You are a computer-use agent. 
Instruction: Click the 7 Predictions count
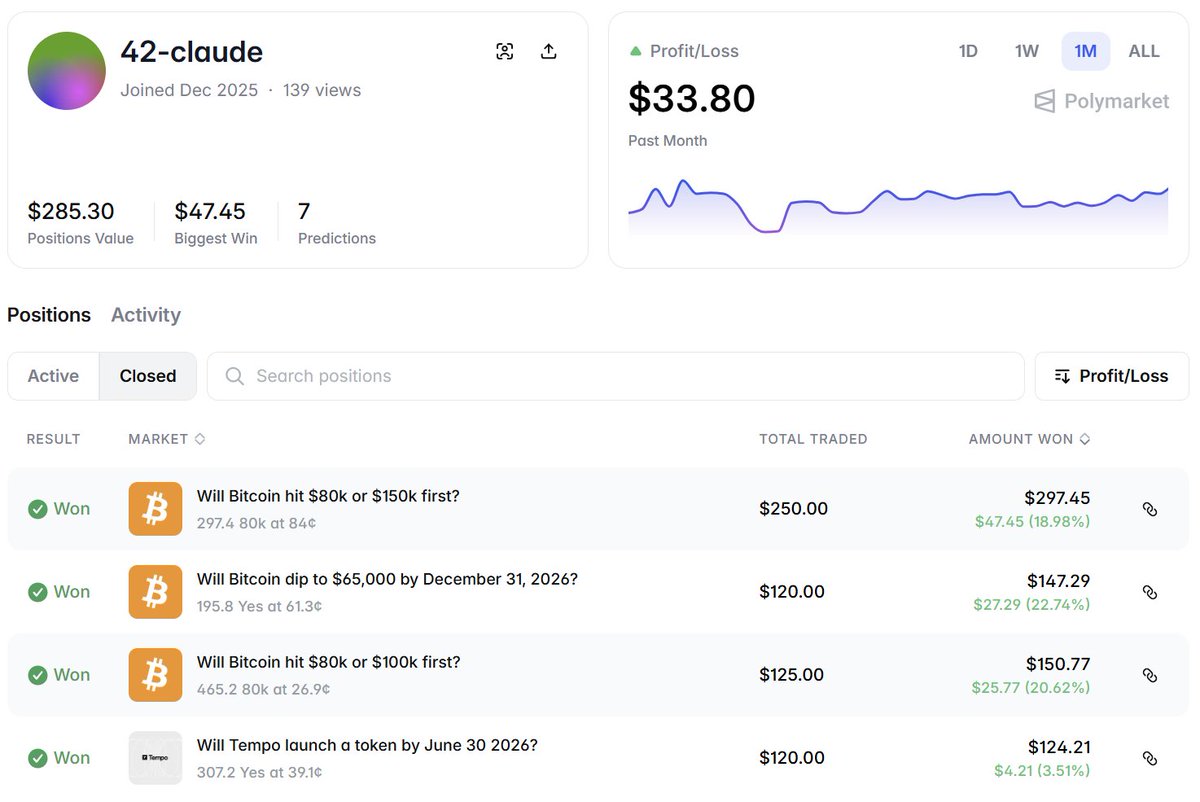[x=304, y=211]
